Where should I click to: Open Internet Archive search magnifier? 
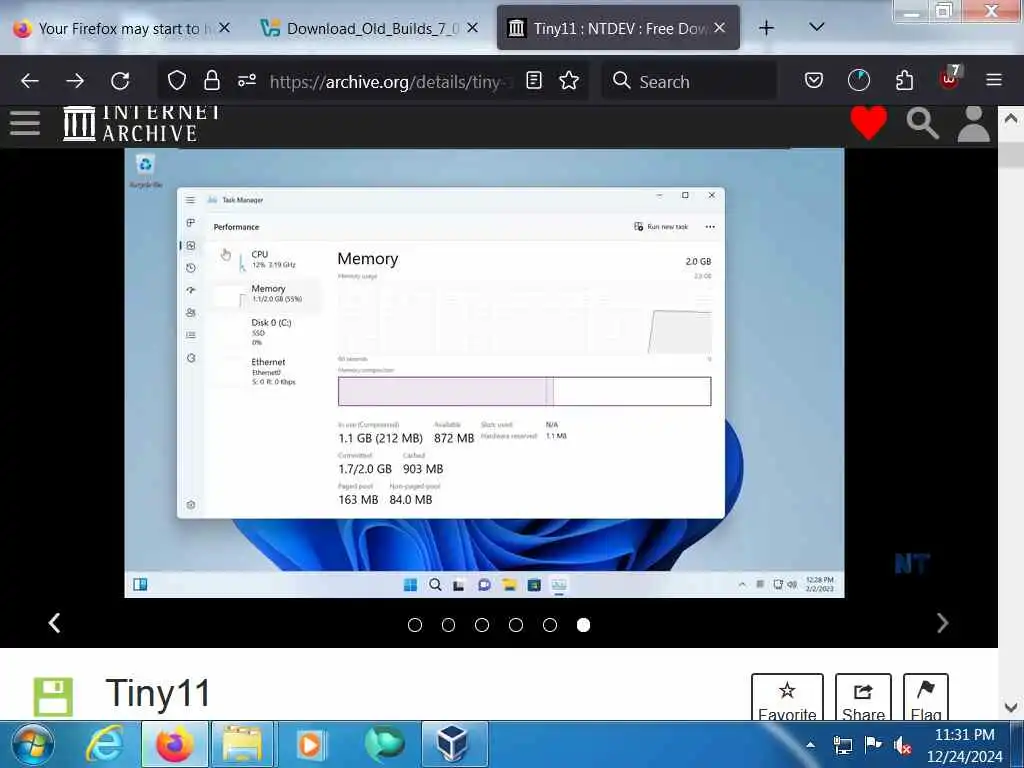point(922,123)
